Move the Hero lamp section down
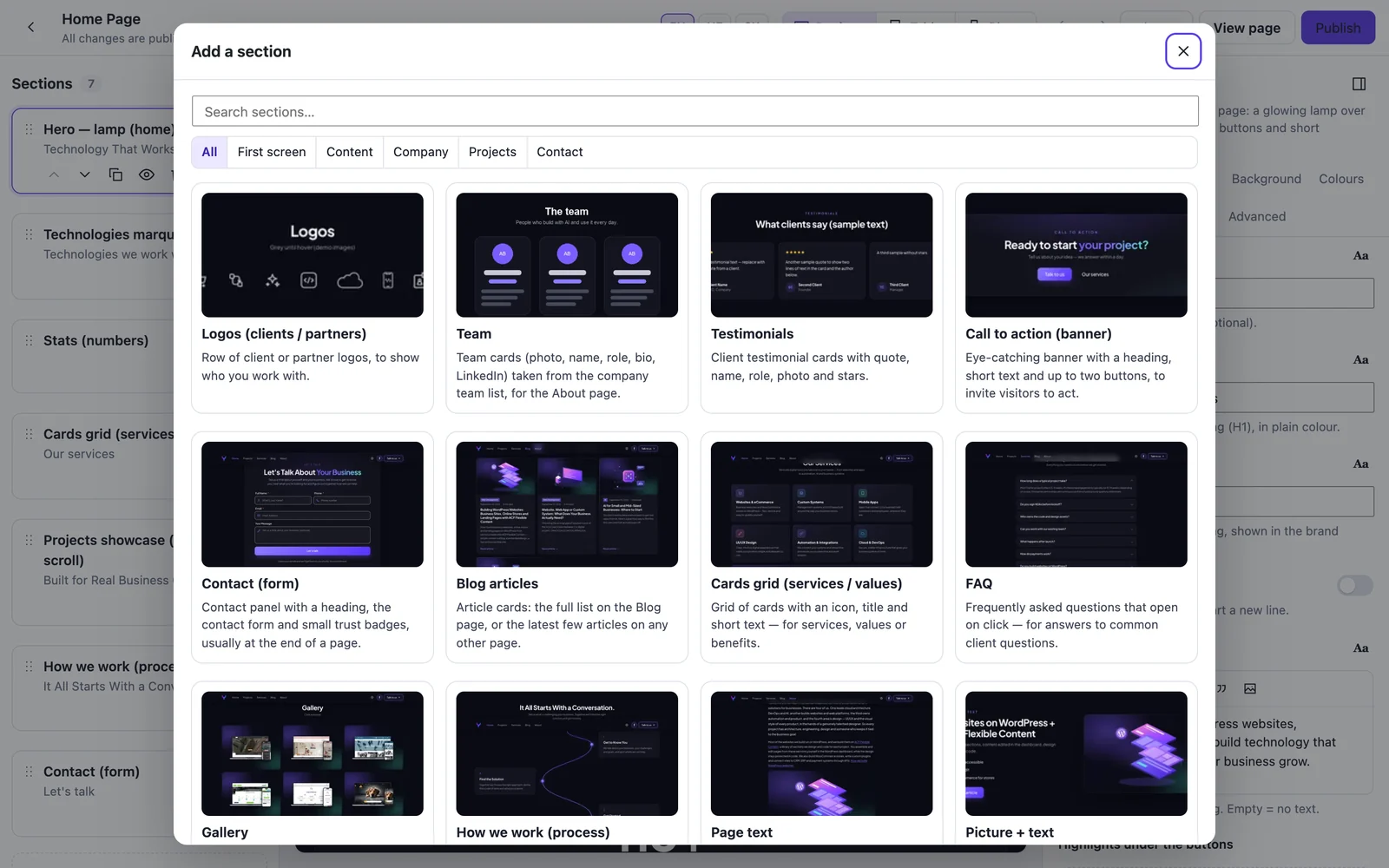Viewport: 1389px width, 868px height. [x=84, y=174]
